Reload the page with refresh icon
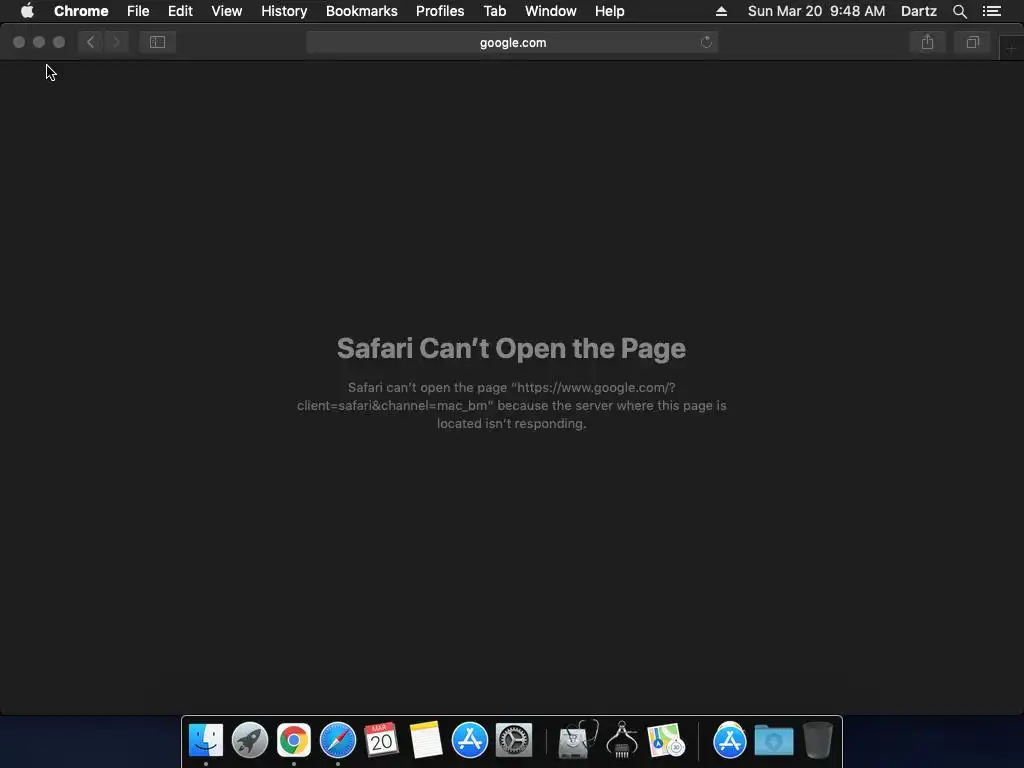1024x768 pixels. [x=706, y=42]
